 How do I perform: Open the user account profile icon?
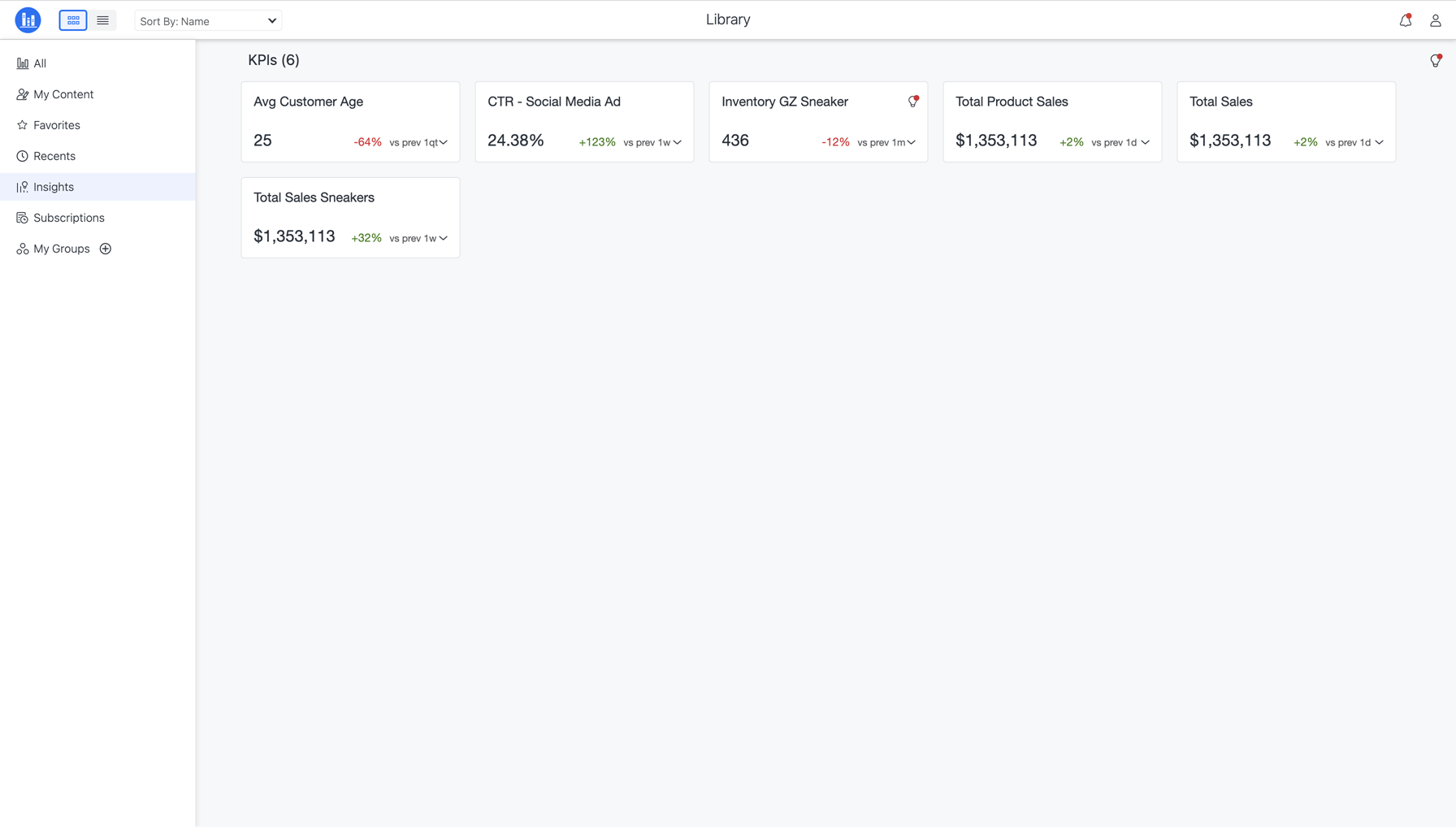pos(1436,20)
